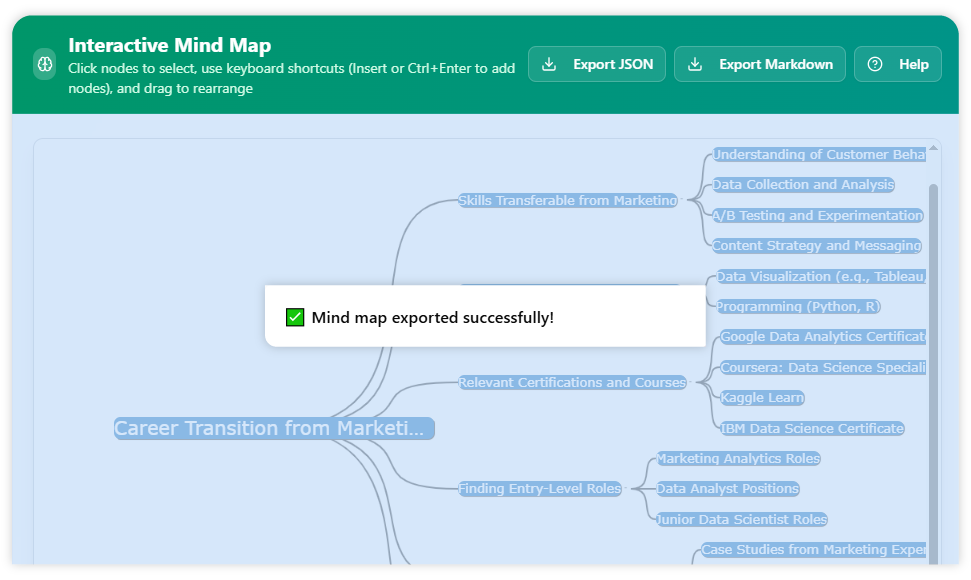Click the download icon on Export JSON

549,64
